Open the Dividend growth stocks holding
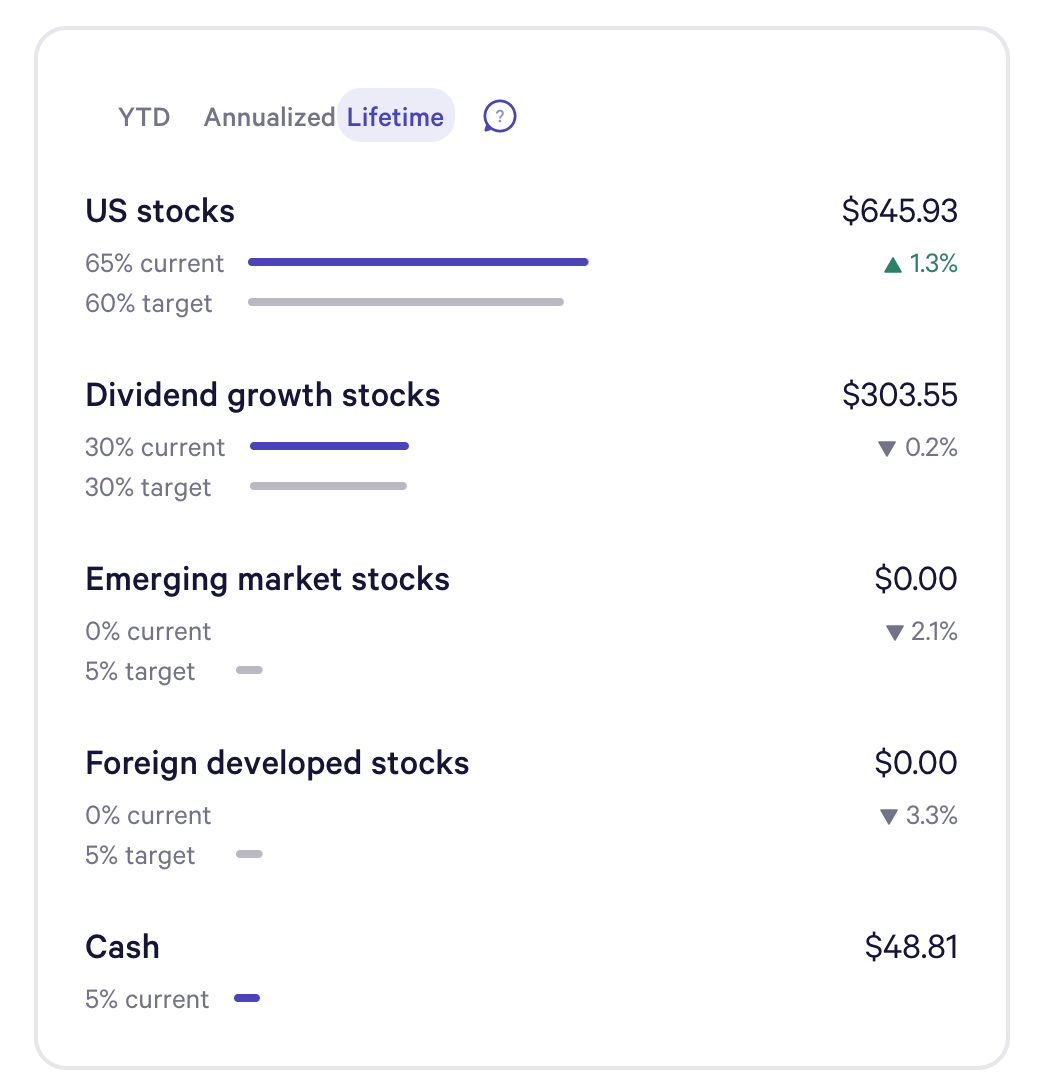Screen dimensions: 1038x1076 263,395
